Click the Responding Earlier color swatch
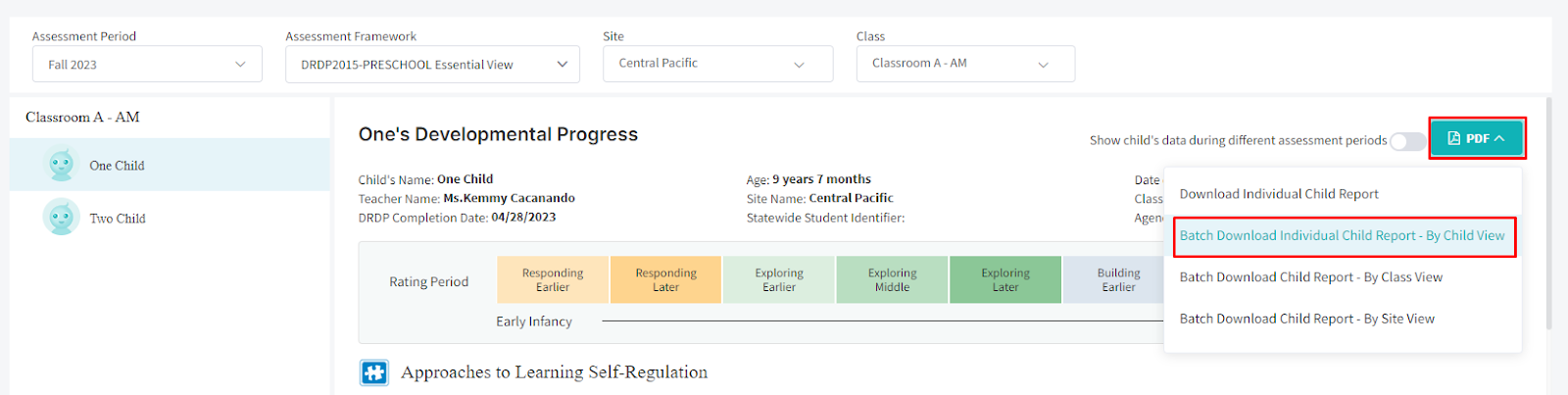 (553, 280)
